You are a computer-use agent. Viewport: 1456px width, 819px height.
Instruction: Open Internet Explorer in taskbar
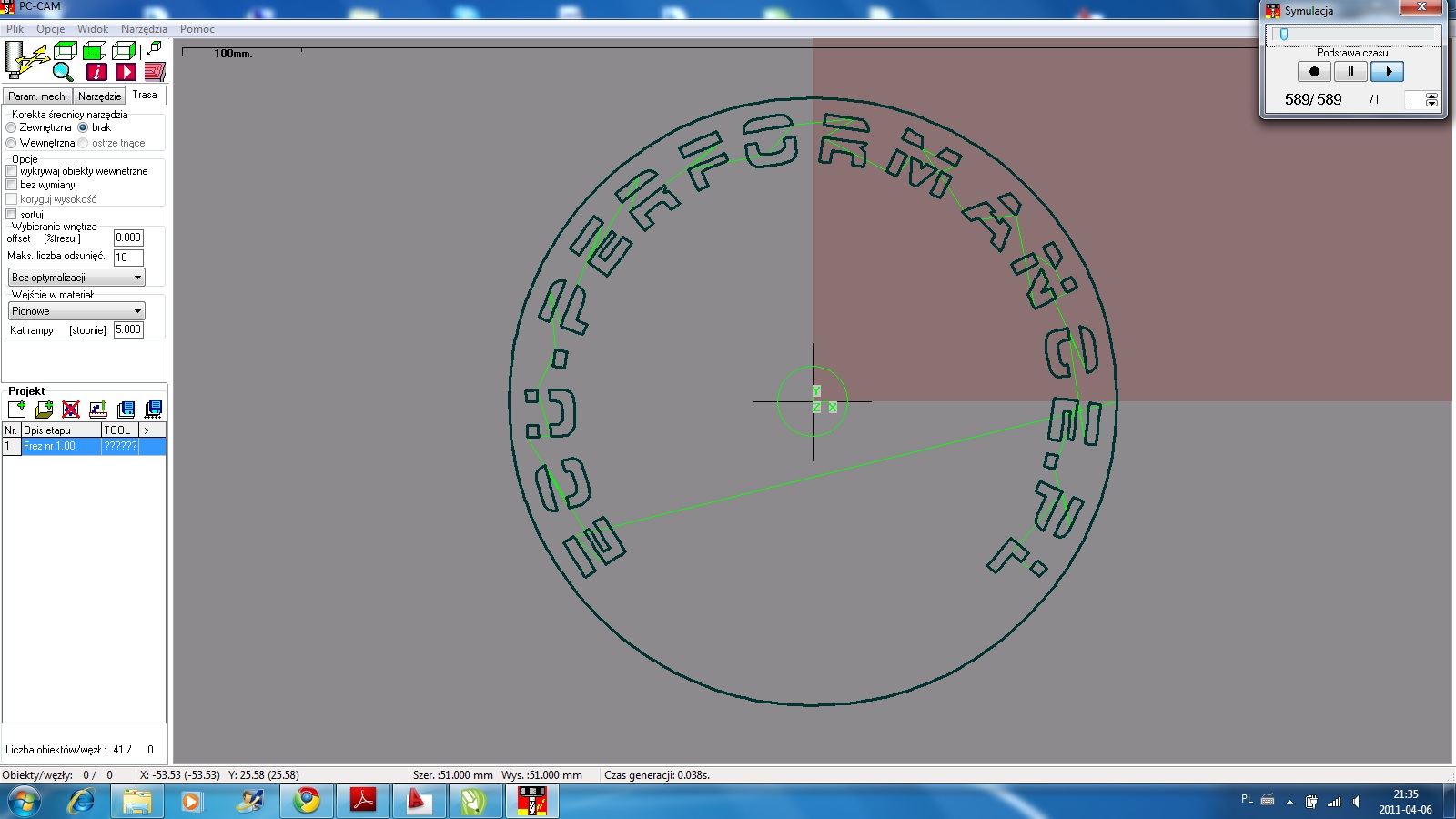point(82,801)
